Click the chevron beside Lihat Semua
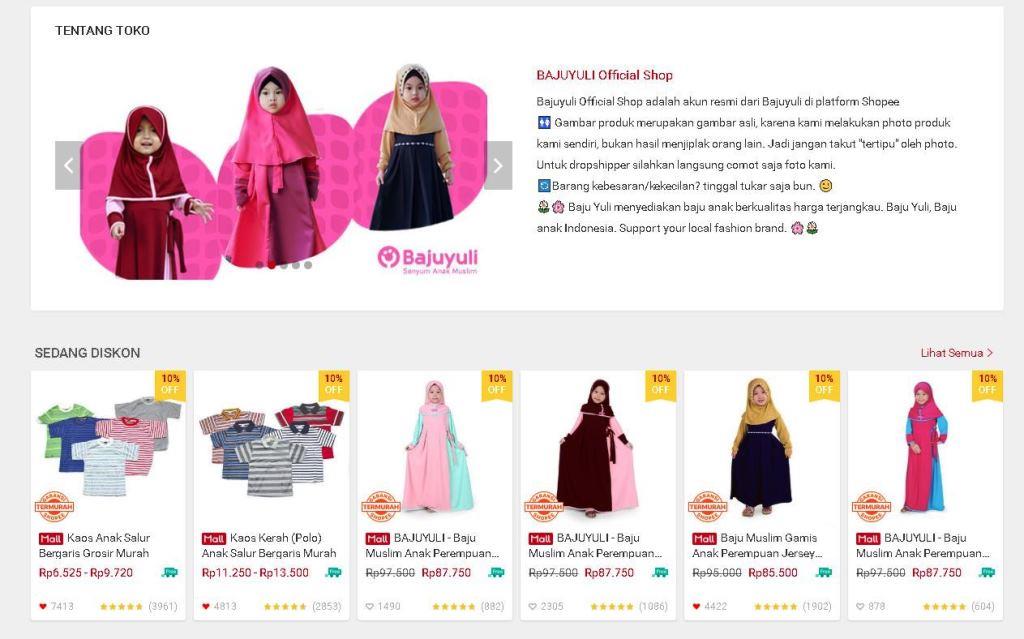This screenshot has height=639, width=1024. (989, 353)
